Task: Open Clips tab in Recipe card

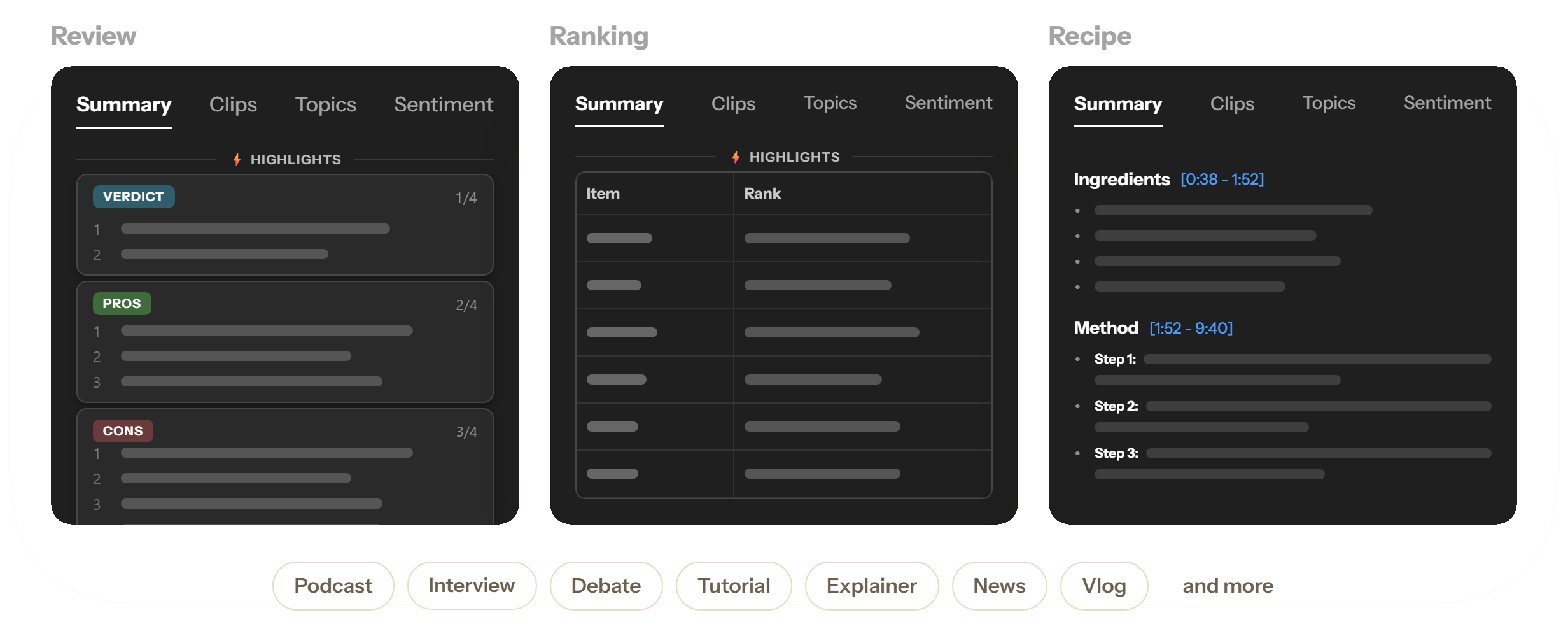Action: 1232,103
